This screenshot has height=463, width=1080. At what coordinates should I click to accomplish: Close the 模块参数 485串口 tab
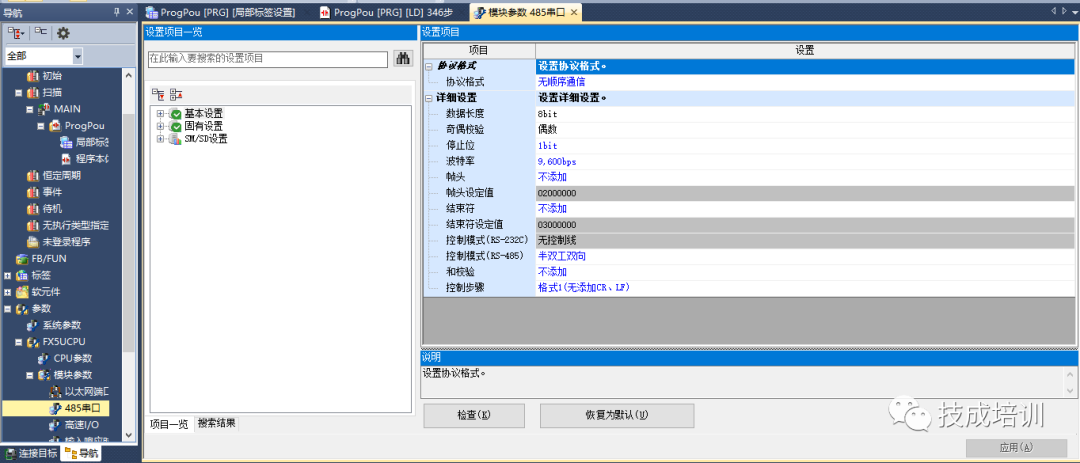[x=574, y=12]
